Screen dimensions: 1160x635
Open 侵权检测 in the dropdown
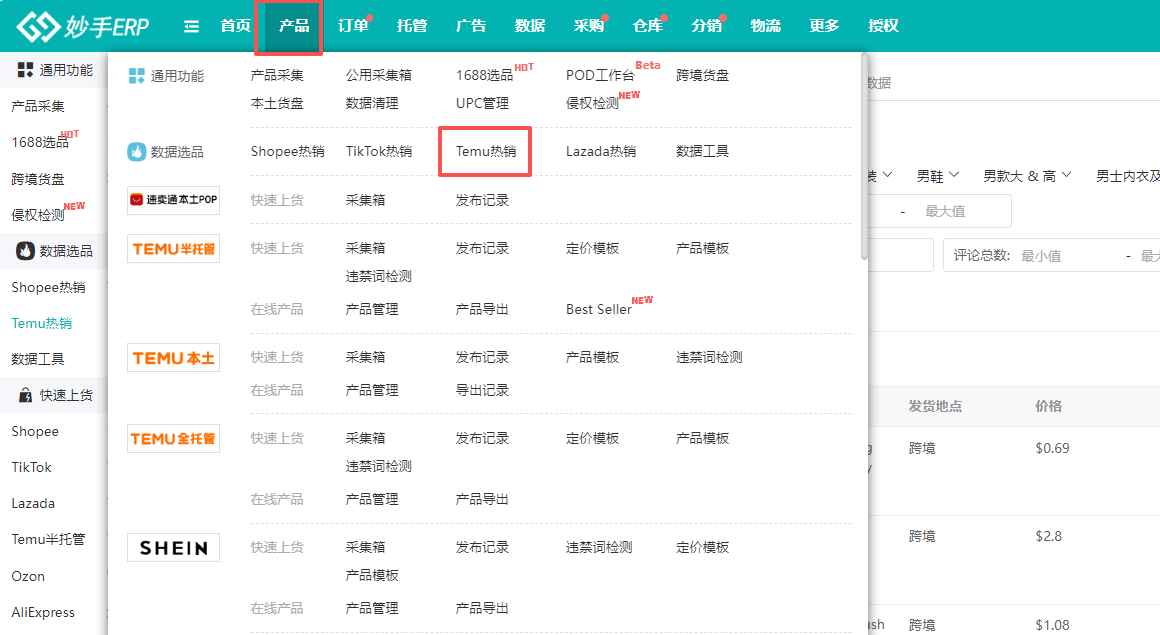(593, 104)
